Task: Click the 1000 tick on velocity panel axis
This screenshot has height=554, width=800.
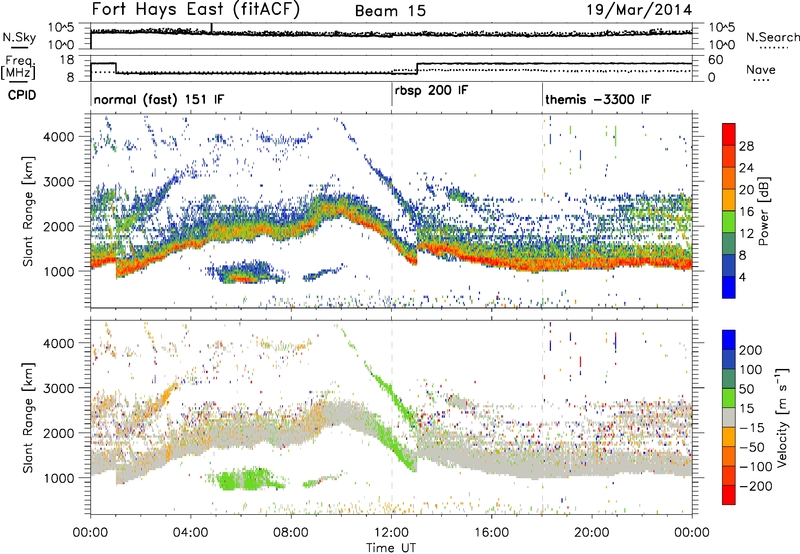Action: point(59,477)
